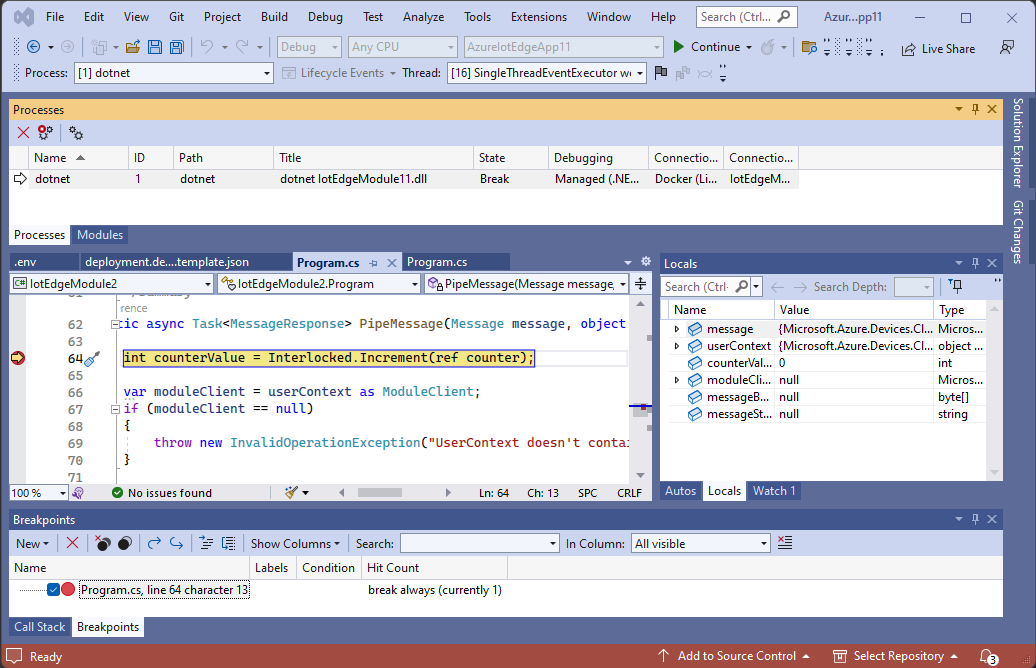Image resolution: width=1036 pixels, height=668 pixels.
Task: Uncheck the Program.cs line 64 breakpoint
Action: (53, 589)
